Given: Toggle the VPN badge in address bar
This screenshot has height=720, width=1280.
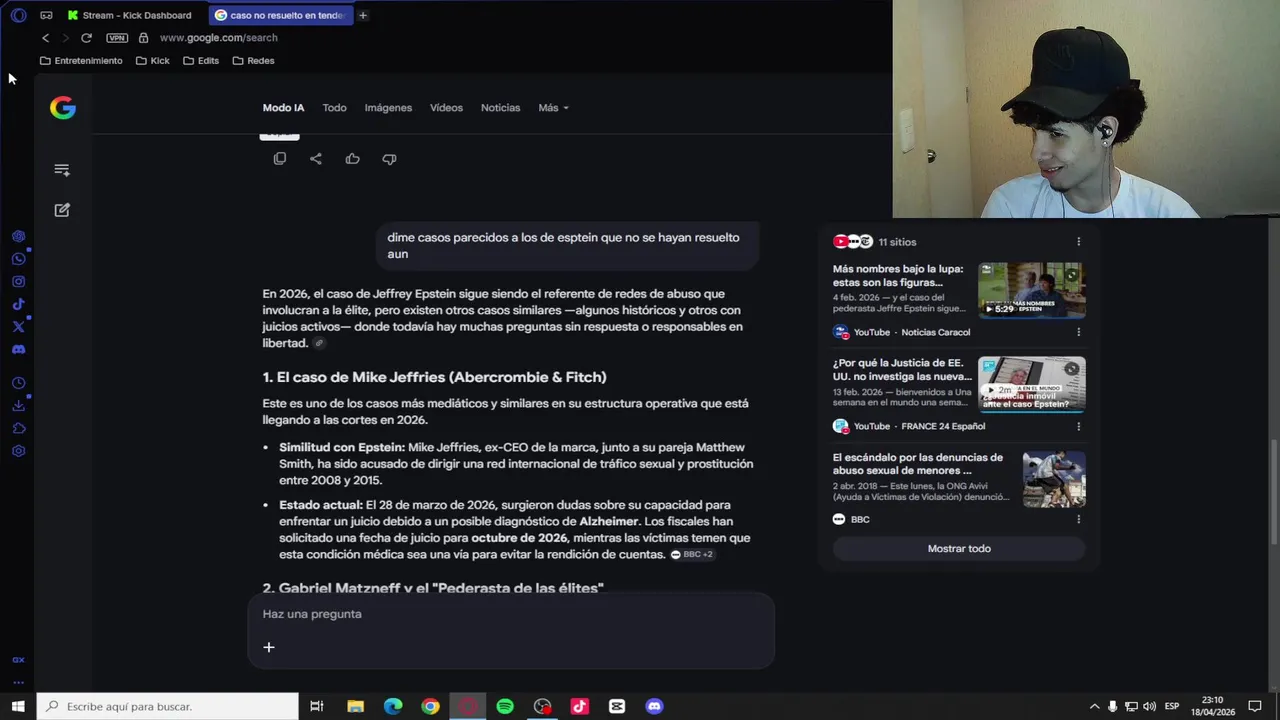Looking at the screenshot, I should (x=117, y=38).
